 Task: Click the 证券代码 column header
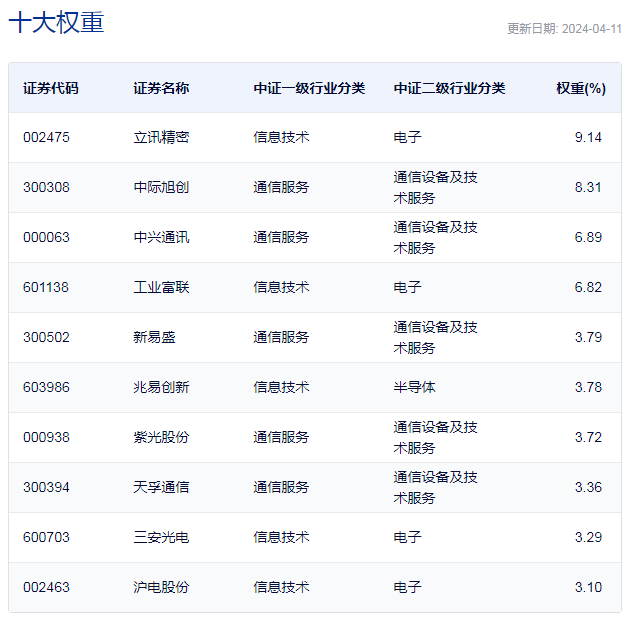(x=50, y=88)
